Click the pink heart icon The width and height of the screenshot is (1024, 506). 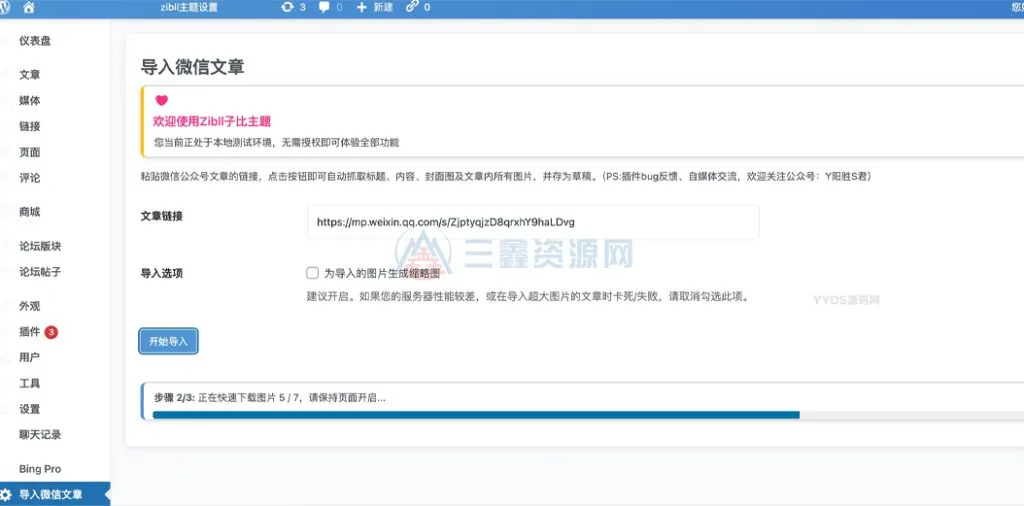(x=161, y=100)
